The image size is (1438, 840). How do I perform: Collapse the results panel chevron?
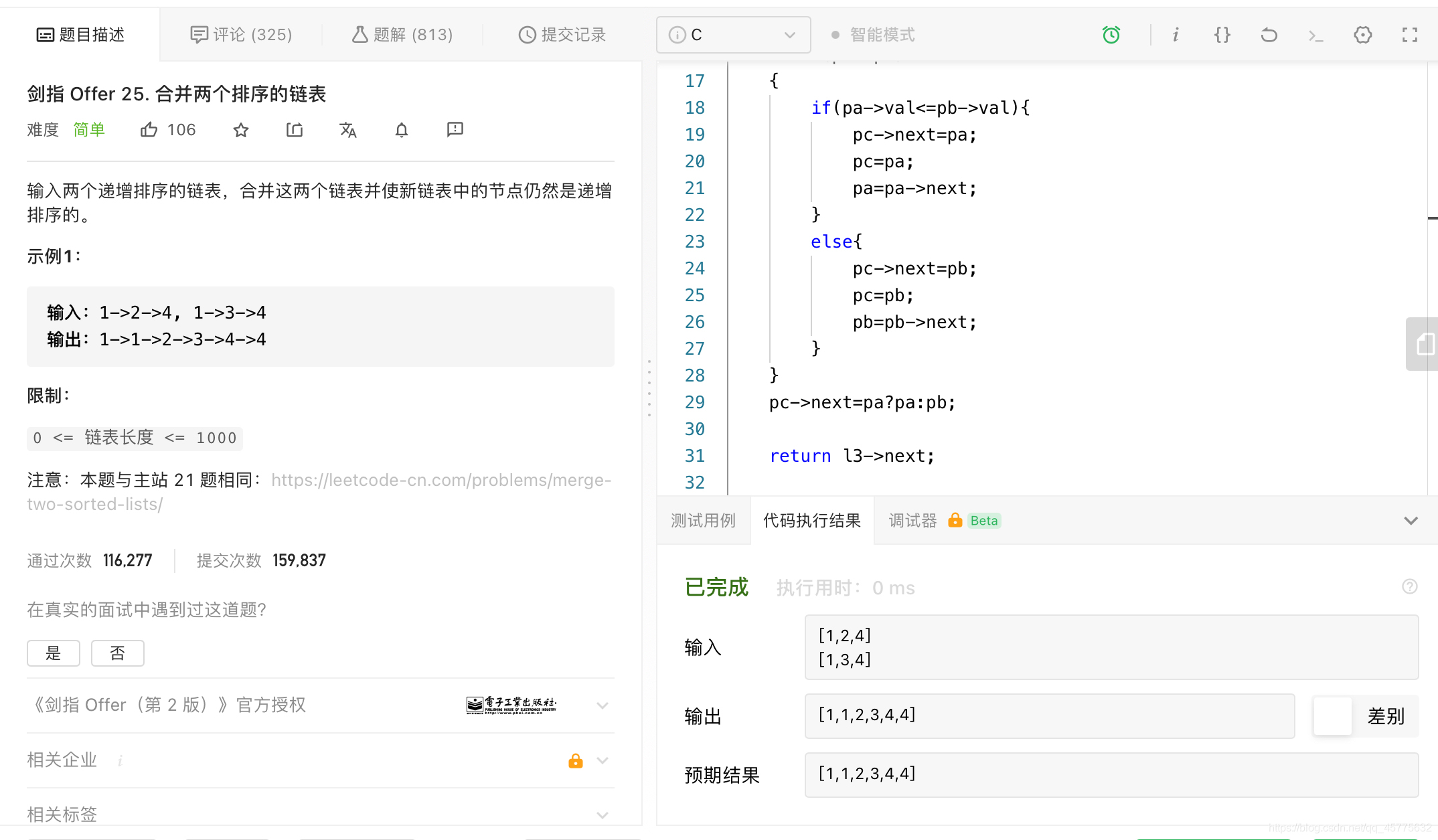(1411, 521)
